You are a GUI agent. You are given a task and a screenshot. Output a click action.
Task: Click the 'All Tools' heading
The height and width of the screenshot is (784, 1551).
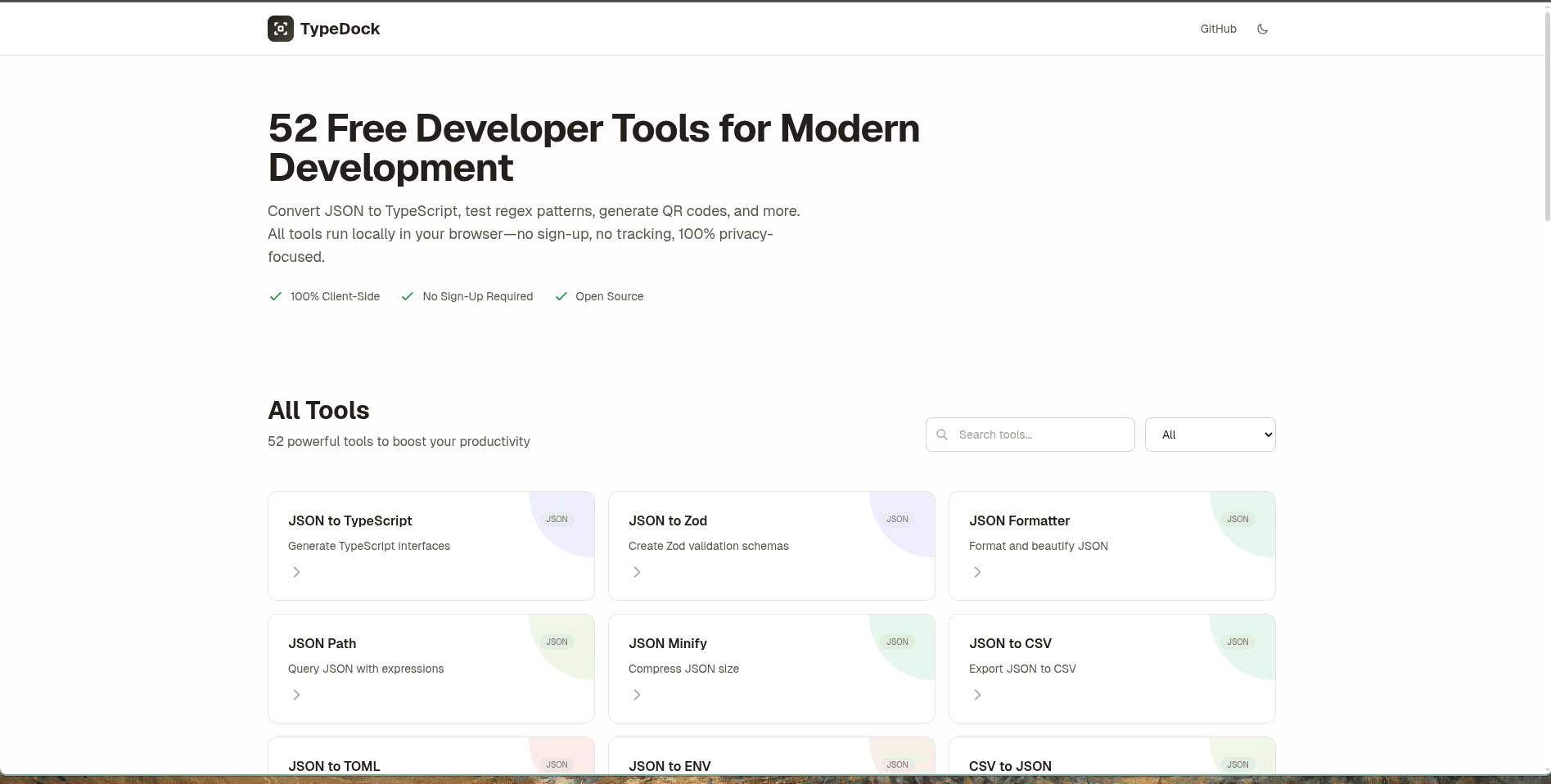coord(318,410)
